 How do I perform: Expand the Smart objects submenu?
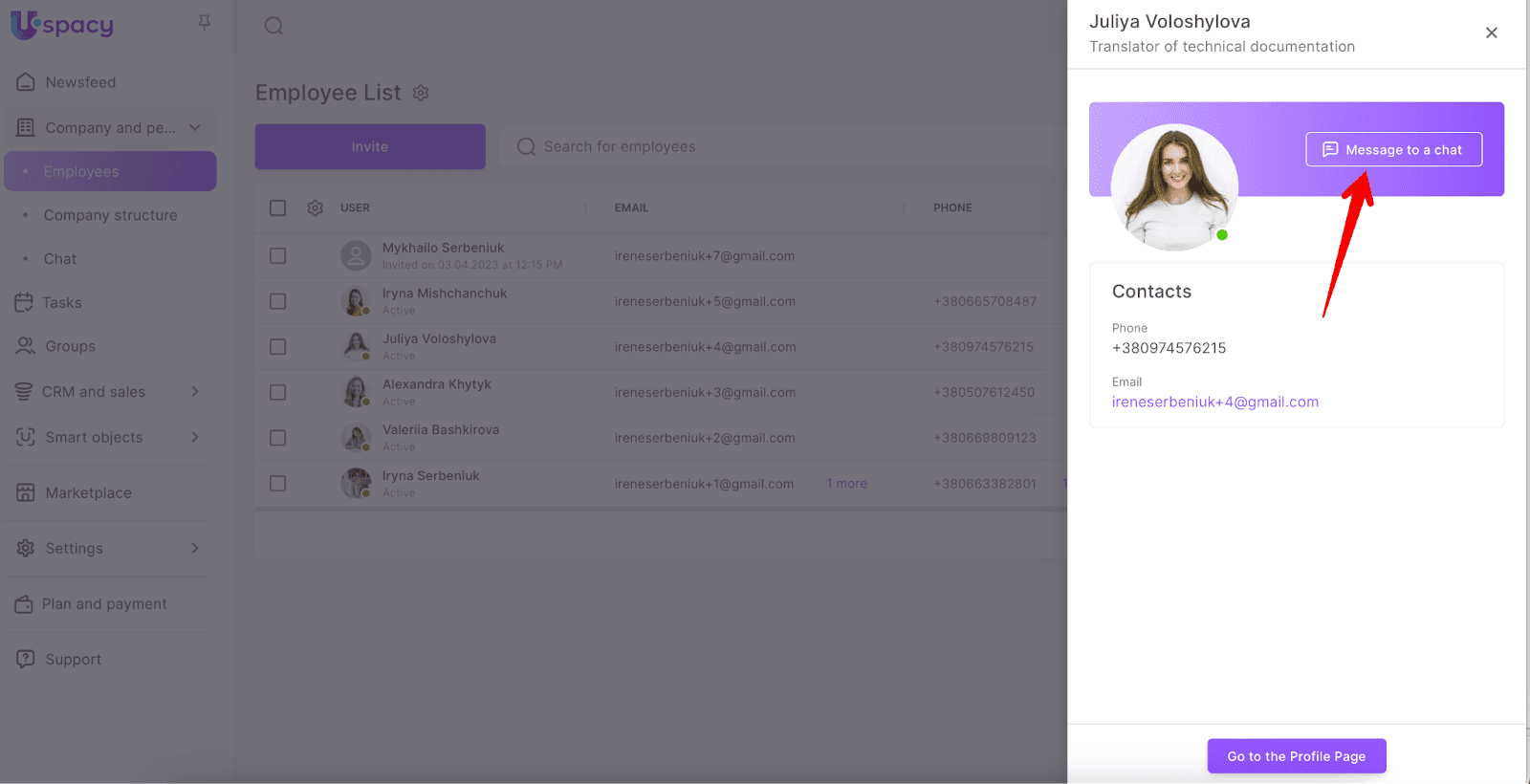[195, 437]
